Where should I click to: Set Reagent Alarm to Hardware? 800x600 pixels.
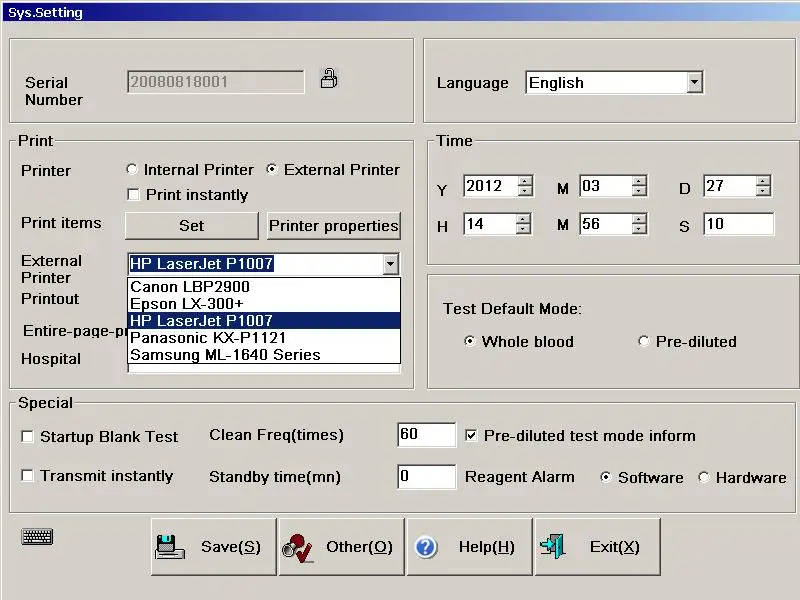(704, 478)
